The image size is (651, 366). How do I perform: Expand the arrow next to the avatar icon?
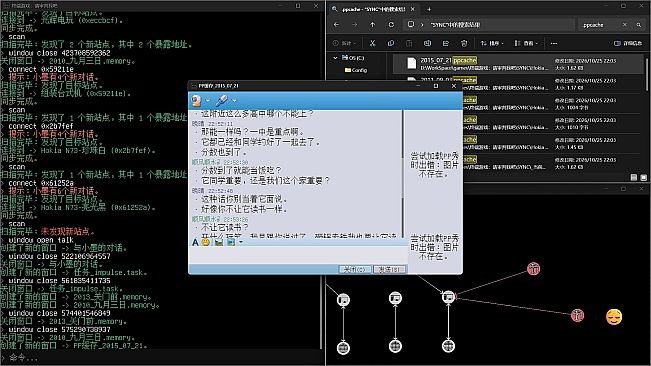(x=208, y=100)
